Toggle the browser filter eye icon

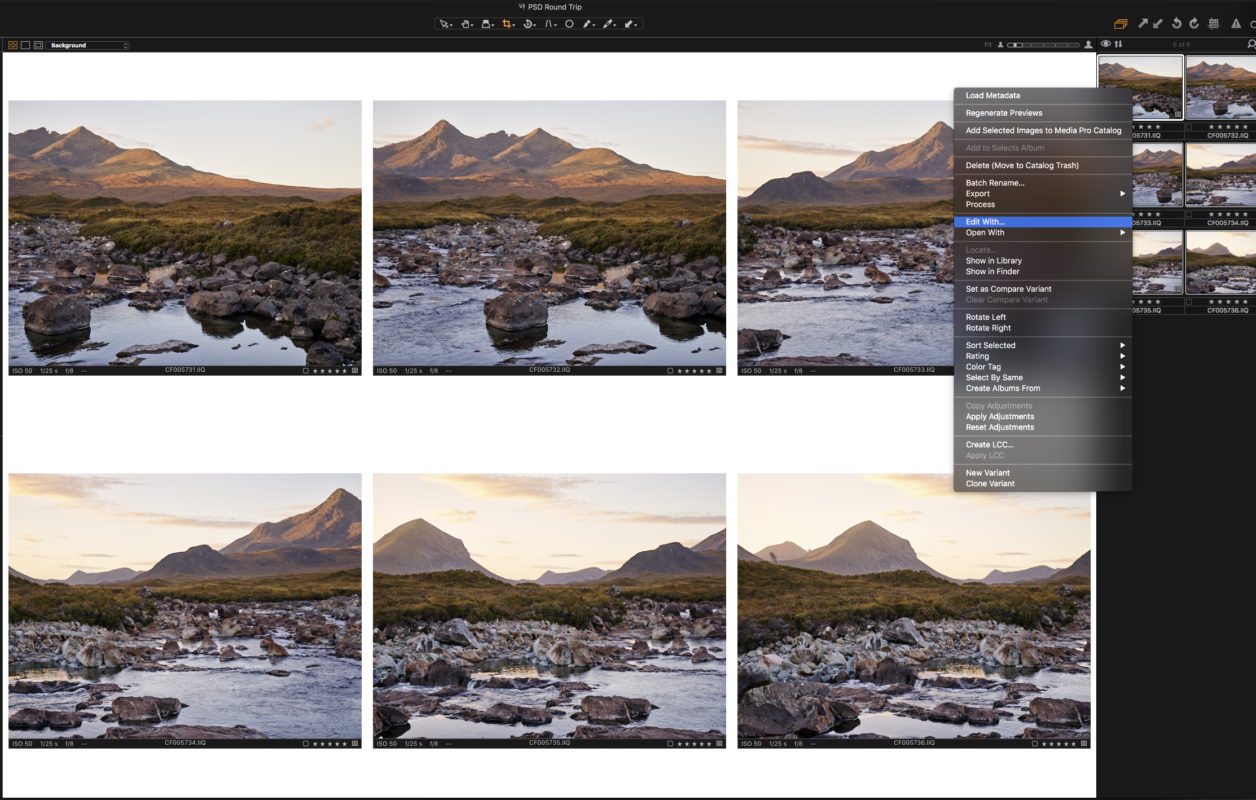(1106, 44)
